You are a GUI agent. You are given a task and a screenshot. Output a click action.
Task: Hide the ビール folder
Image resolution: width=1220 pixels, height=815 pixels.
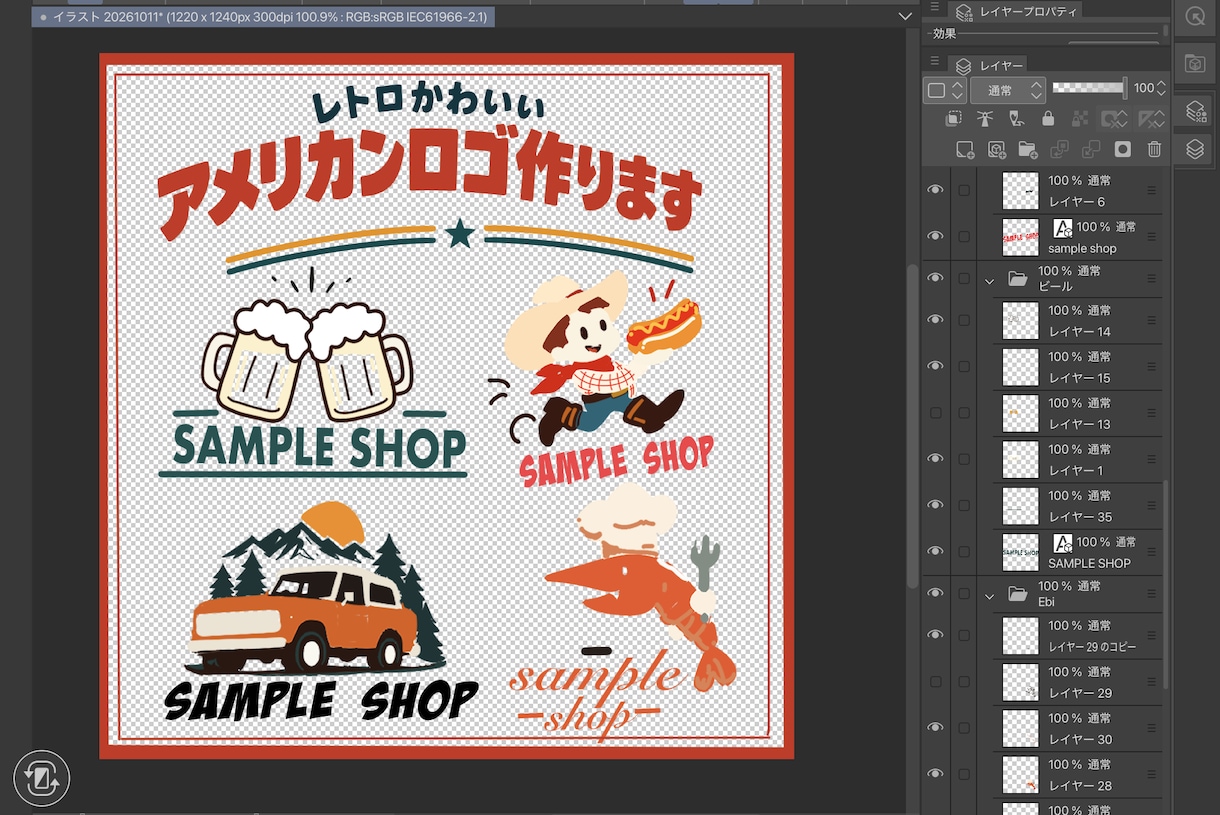pyautogui.click(x=935, y=280)
